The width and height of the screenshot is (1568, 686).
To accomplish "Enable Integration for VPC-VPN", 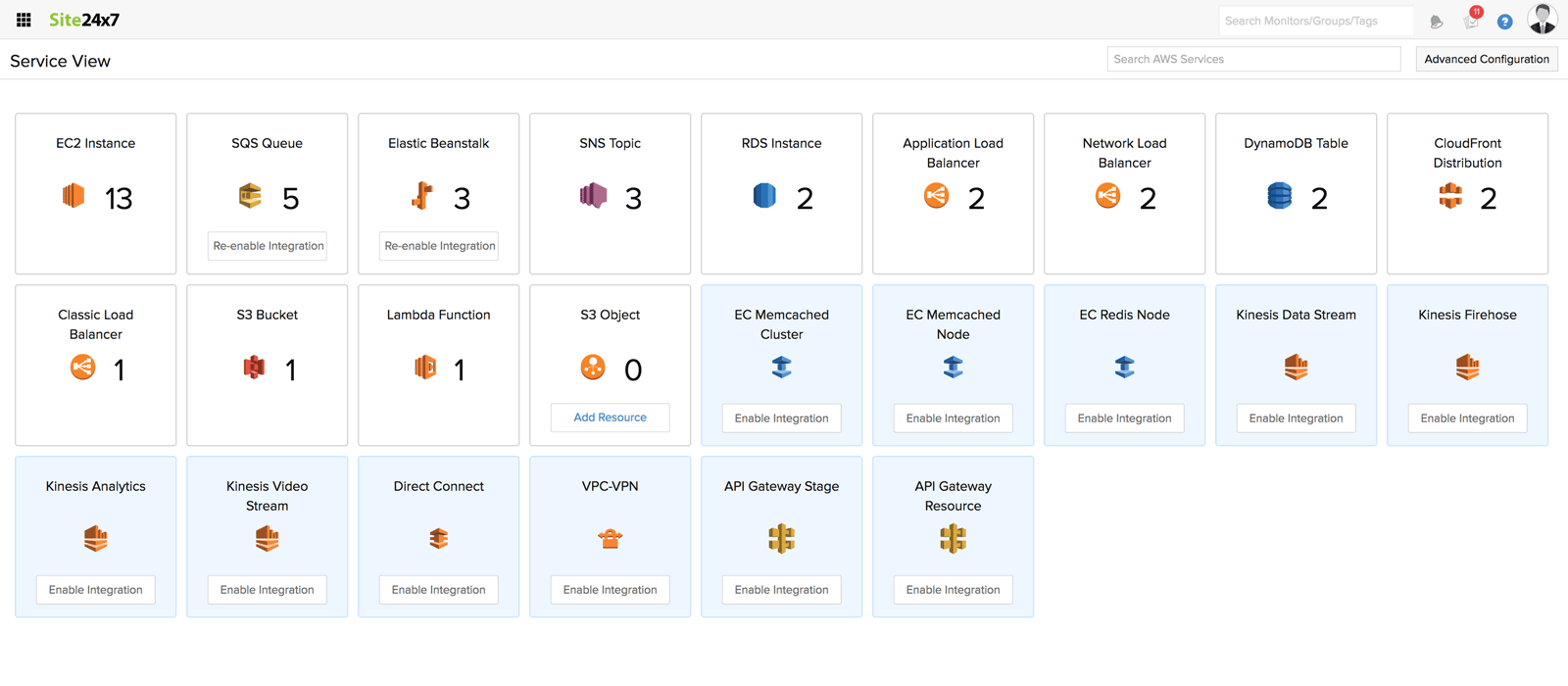I will (610, 590).
